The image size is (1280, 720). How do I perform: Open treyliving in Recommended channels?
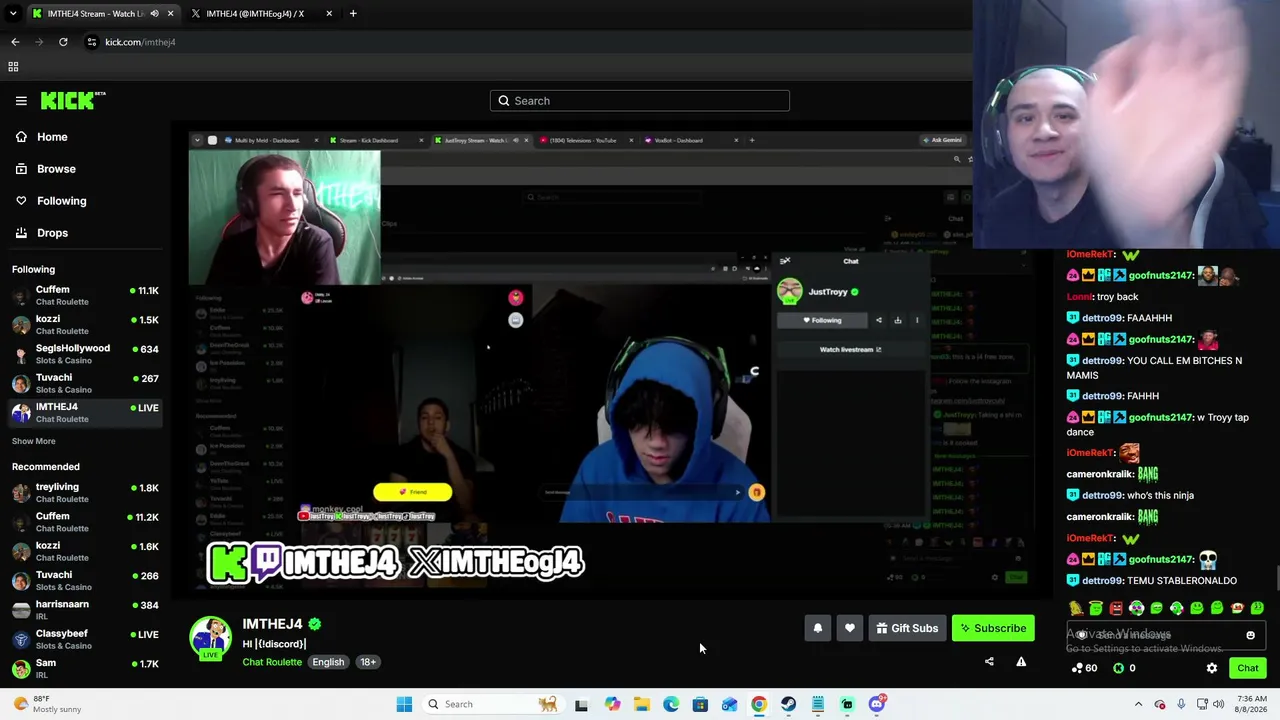click(85, 493)
